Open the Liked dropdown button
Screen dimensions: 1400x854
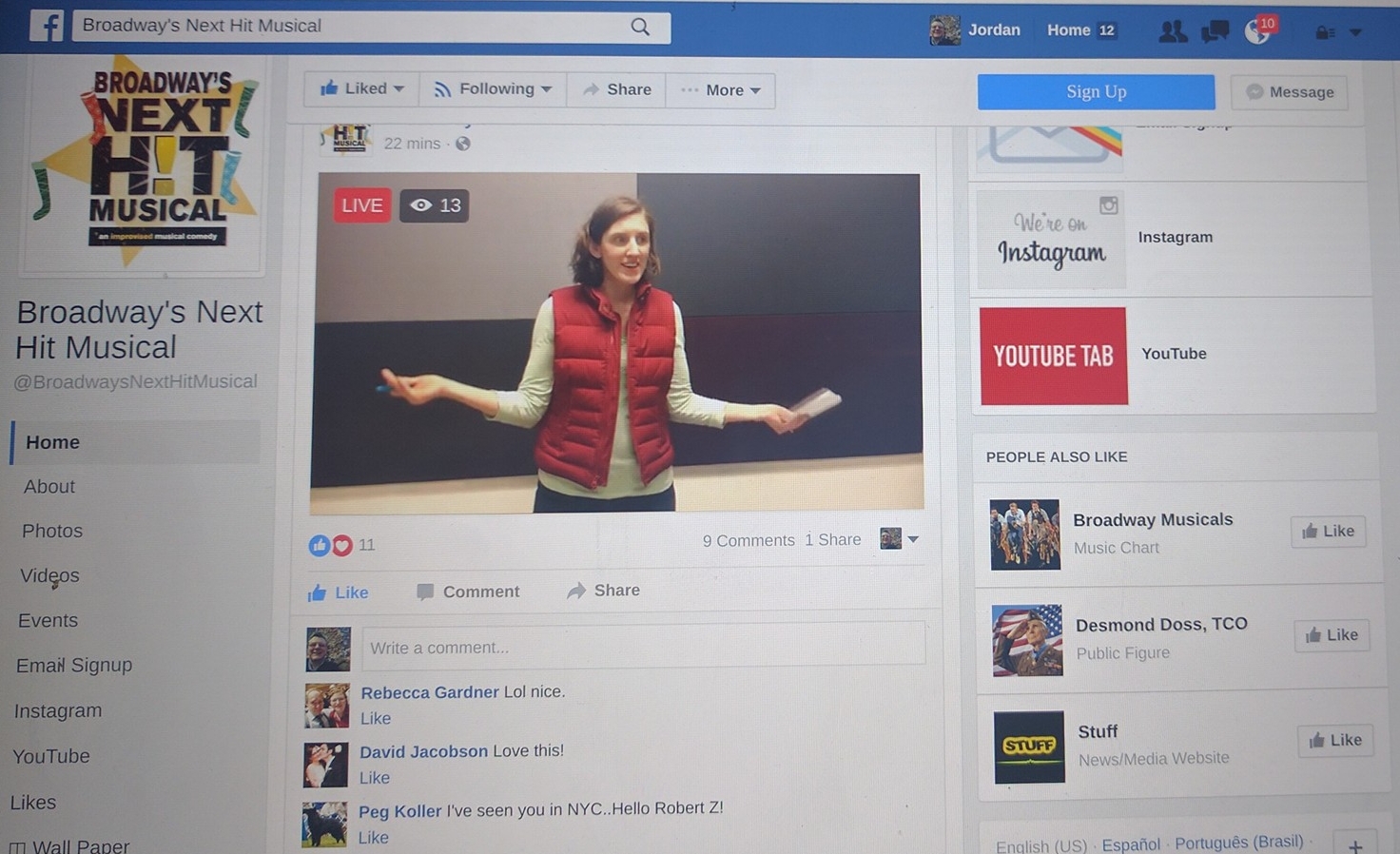click(361, 88)
